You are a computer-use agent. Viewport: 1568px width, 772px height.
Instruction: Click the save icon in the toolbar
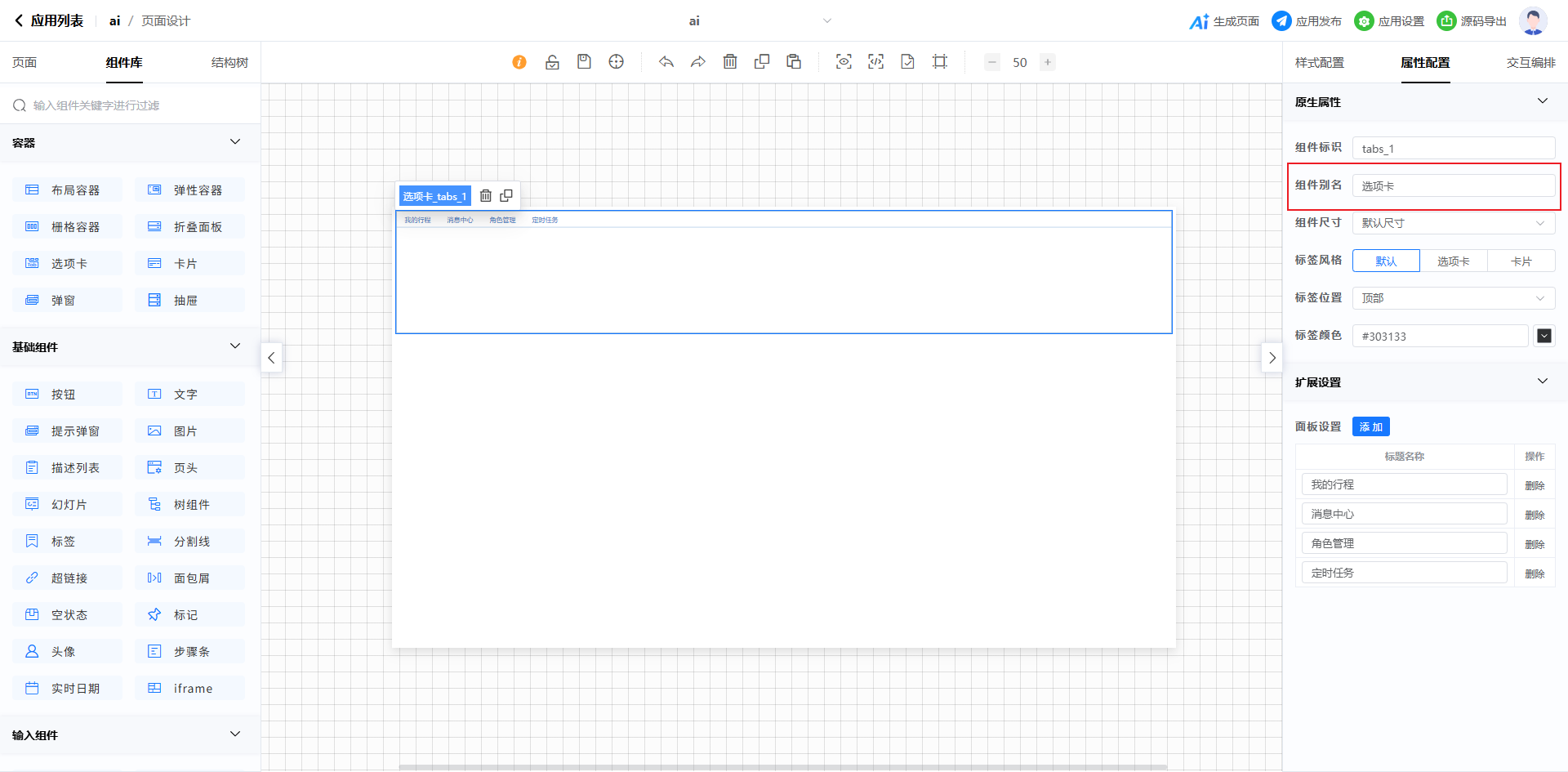584,62
